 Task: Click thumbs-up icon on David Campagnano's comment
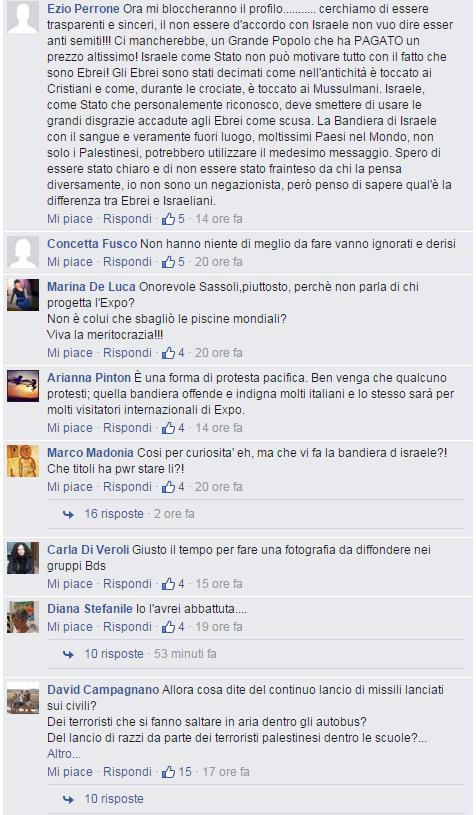click(168, 772)
